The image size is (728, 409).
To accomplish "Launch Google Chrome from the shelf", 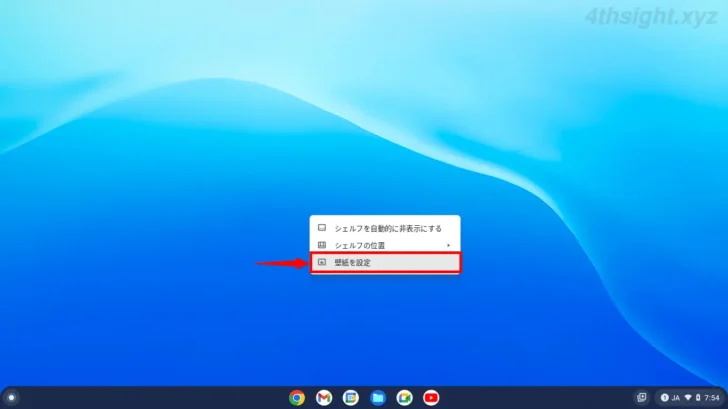I will 297,398.
